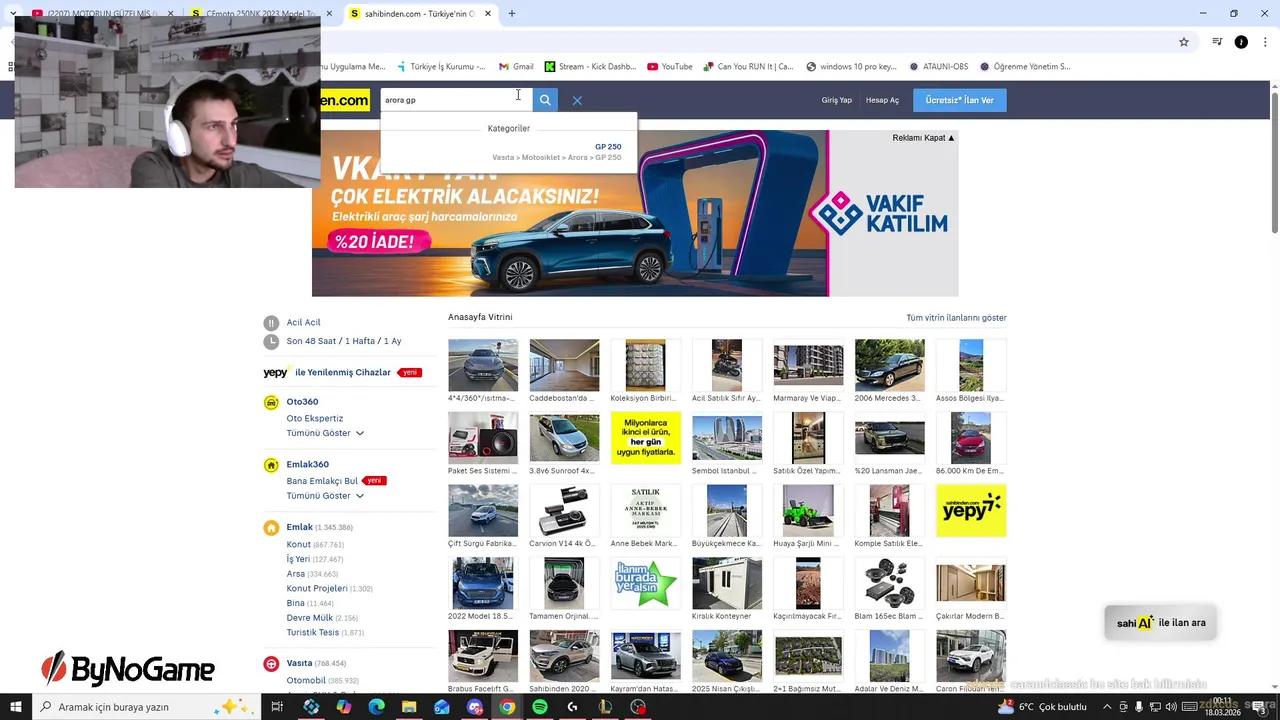Open Konut Projeleri category link

tap(317, 589)
